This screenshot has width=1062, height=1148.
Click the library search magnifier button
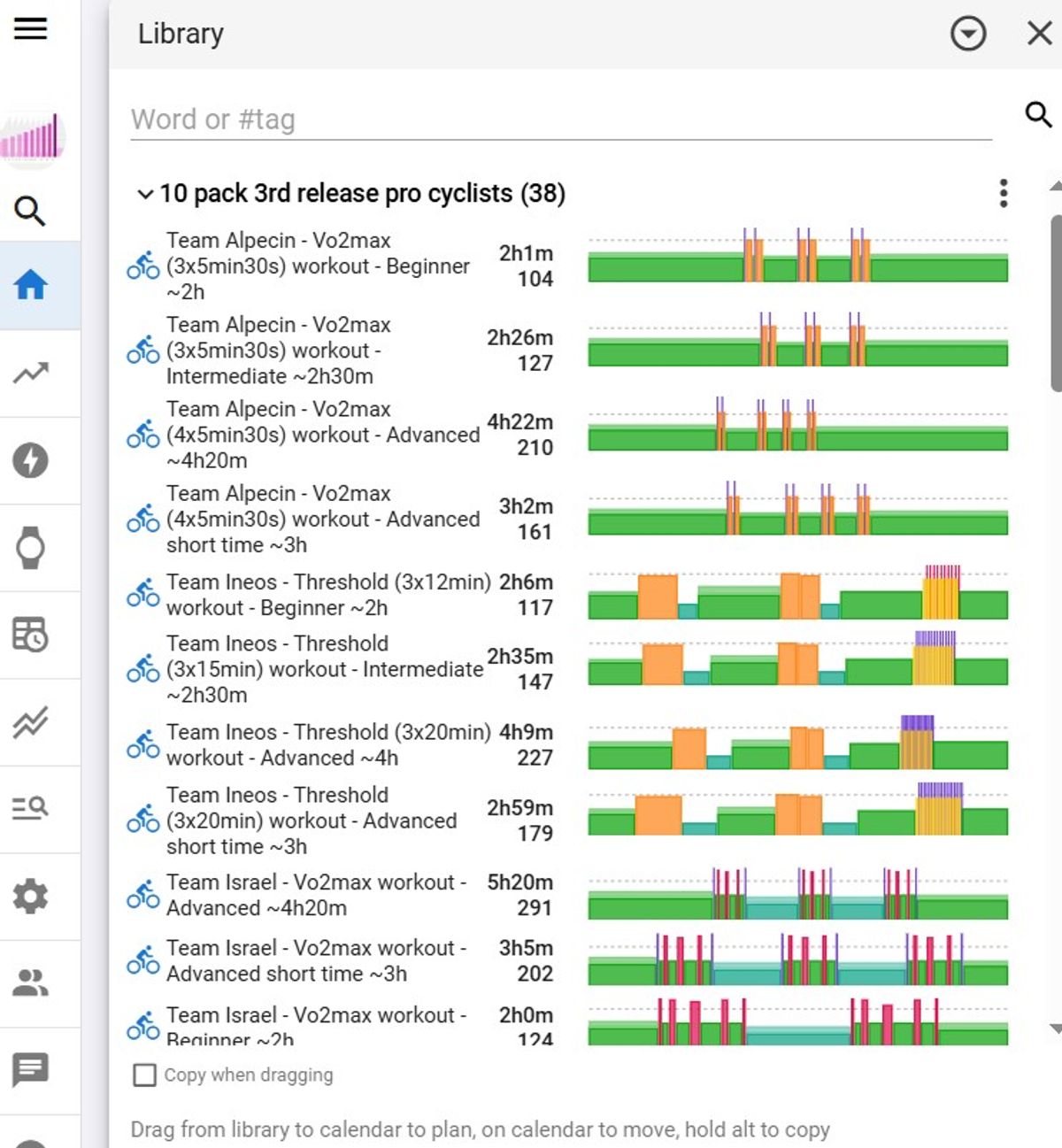click(x=1038, y=114)
